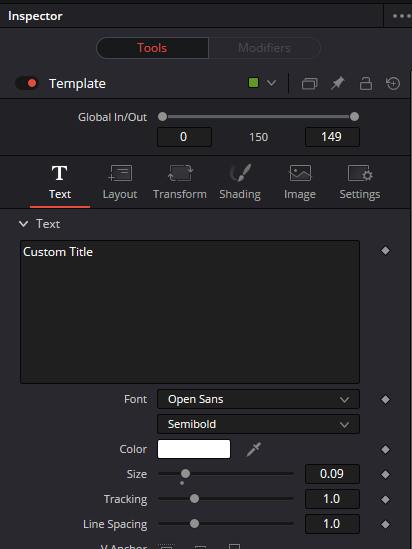This screenshot has height=549, width=412.
Task: Click the Line Spacing slider handle
Action: pyautogui.click(x=194, y=524)
